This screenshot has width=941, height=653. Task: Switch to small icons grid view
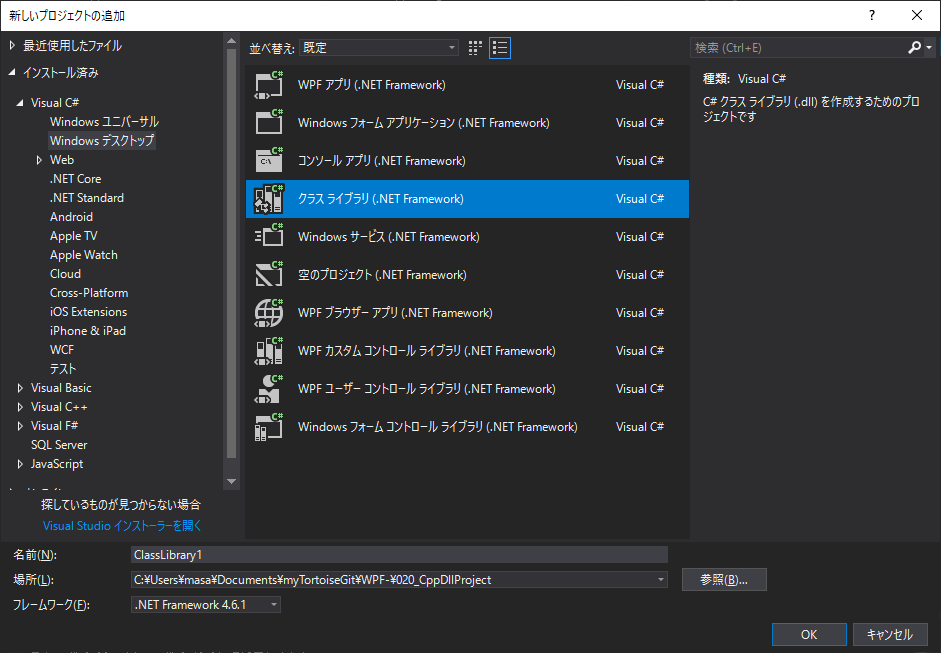pos(475,48)
